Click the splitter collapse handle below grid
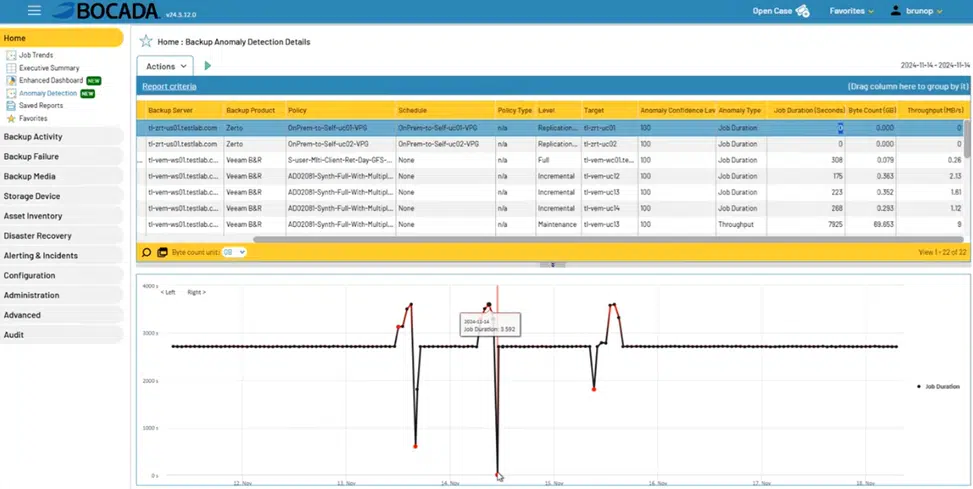 [x=553, y=265]
